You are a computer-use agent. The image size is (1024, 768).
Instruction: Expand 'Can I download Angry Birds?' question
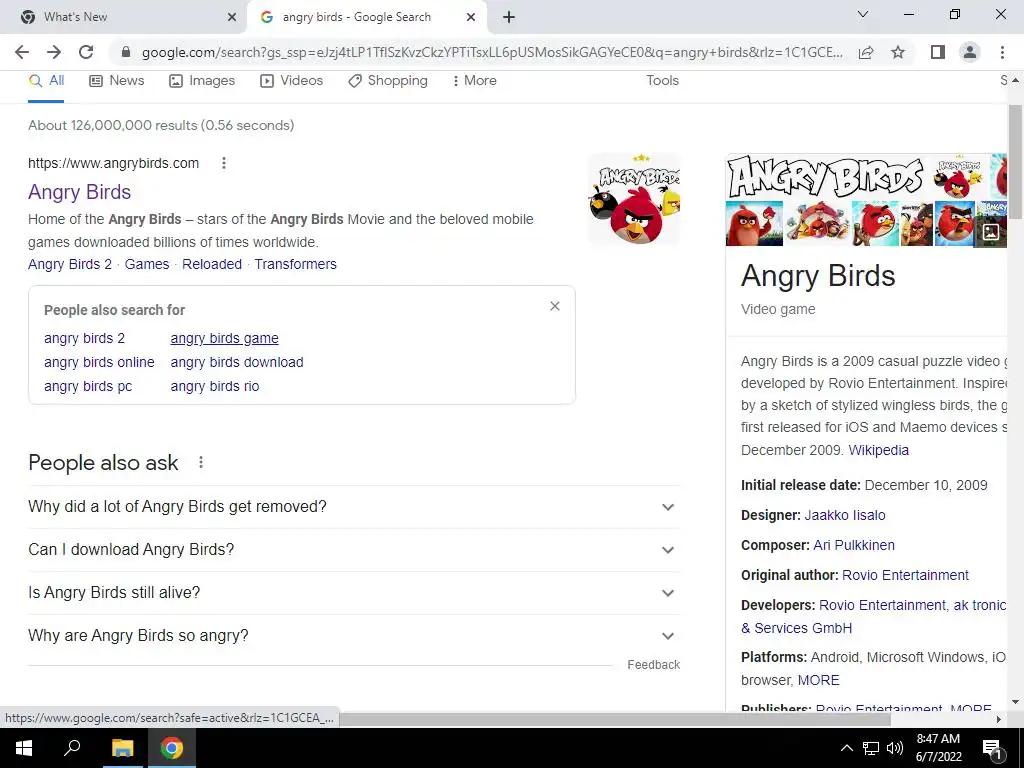354,550
